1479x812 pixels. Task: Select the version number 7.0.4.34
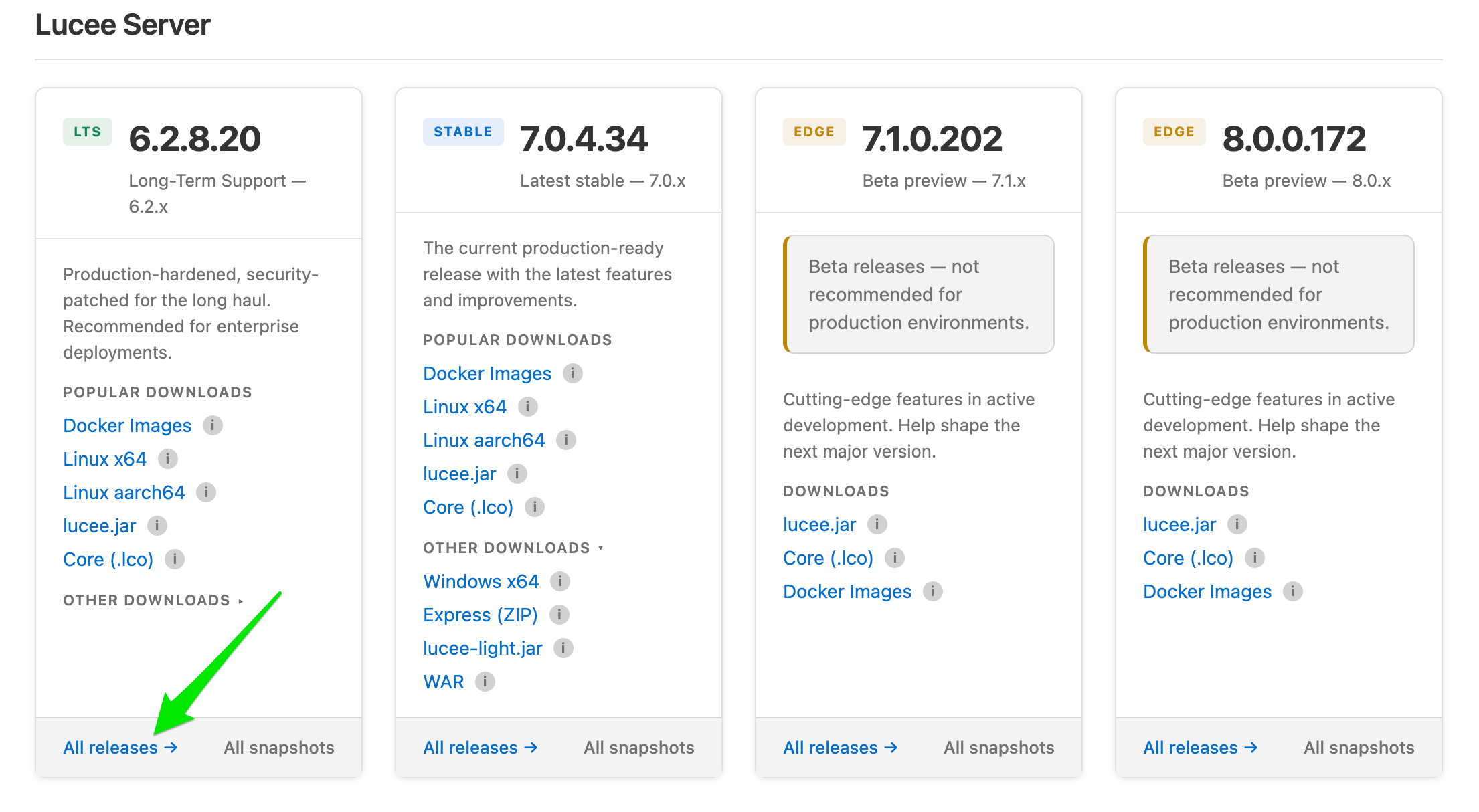[x=584, y=139]
